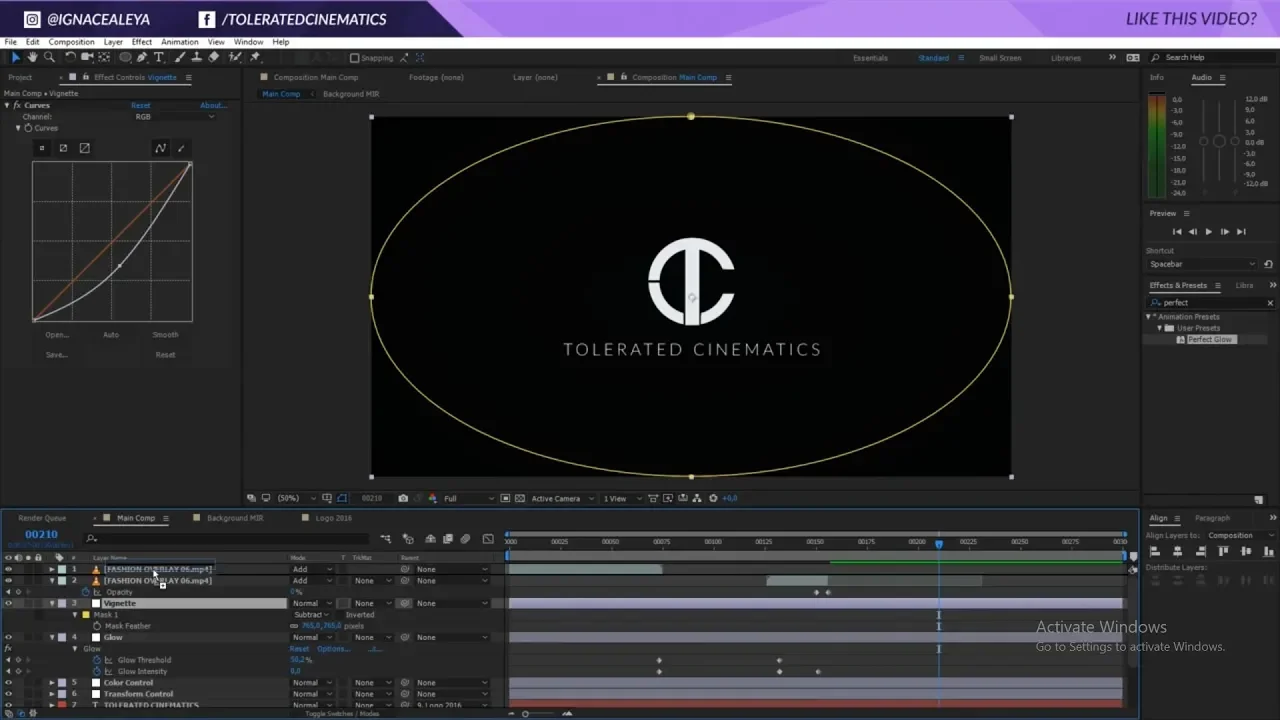
Task: Select the Puppet Pin tool
Action: coord(255,57)
